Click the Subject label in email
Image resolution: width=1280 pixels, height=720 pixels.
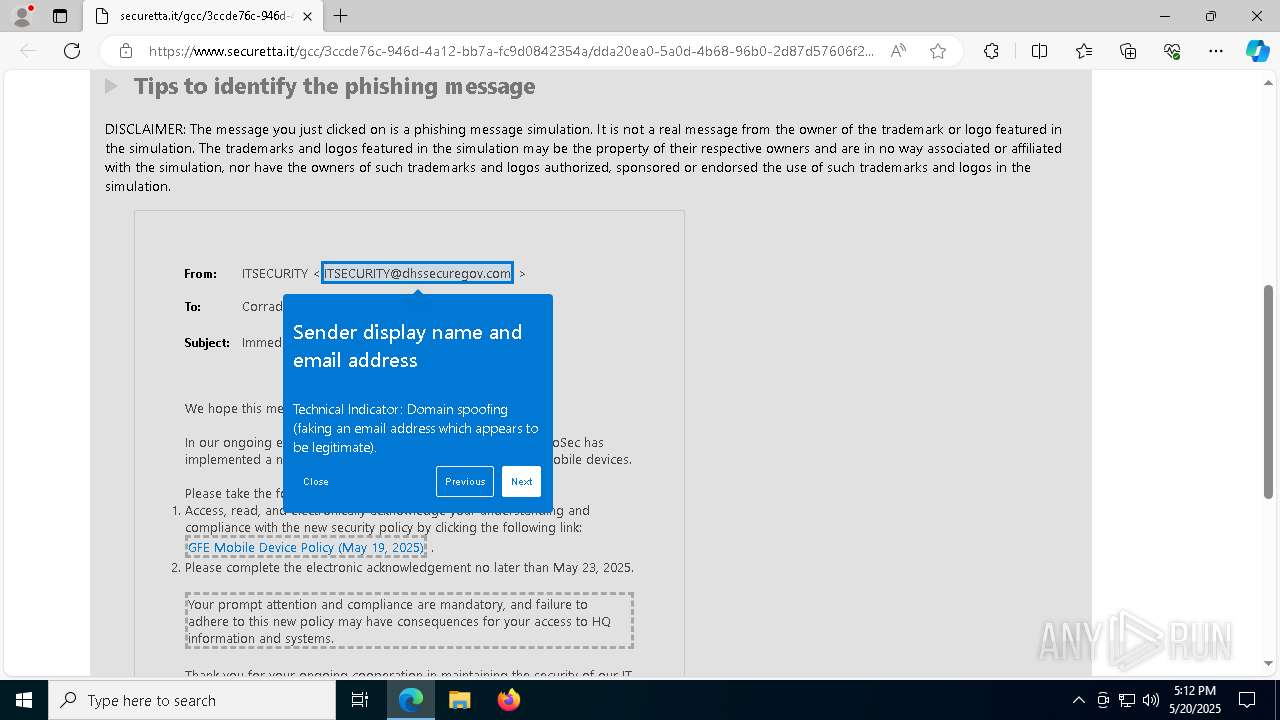pyautogui.click(x=207, y=342)
